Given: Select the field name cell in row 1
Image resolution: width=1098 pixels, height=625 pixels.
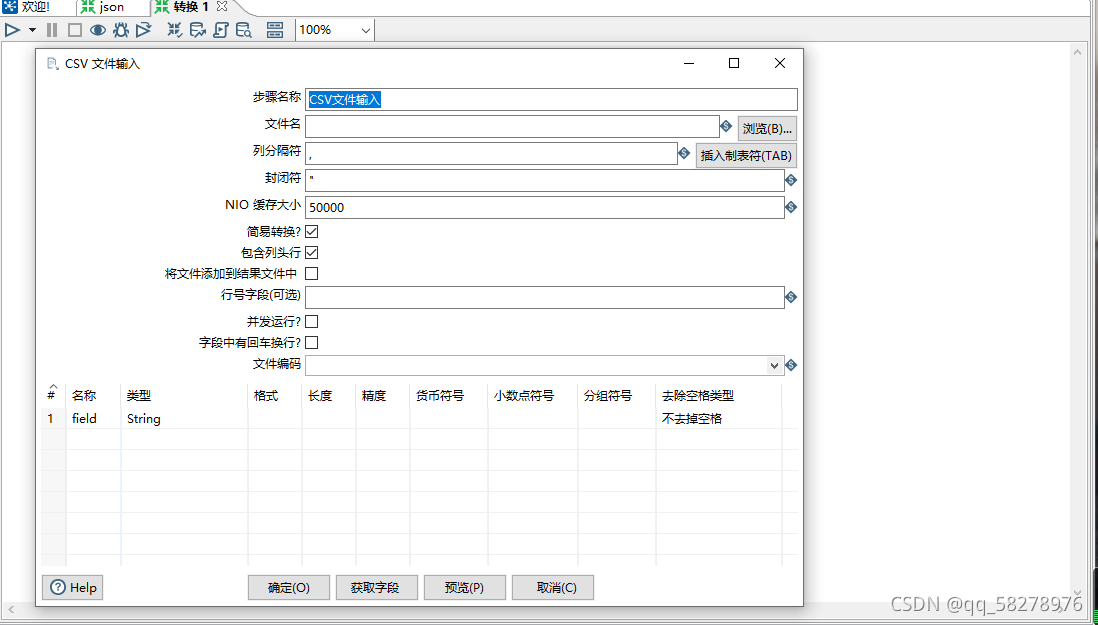Looking at the screenshot, I should (x=93, y=419).
